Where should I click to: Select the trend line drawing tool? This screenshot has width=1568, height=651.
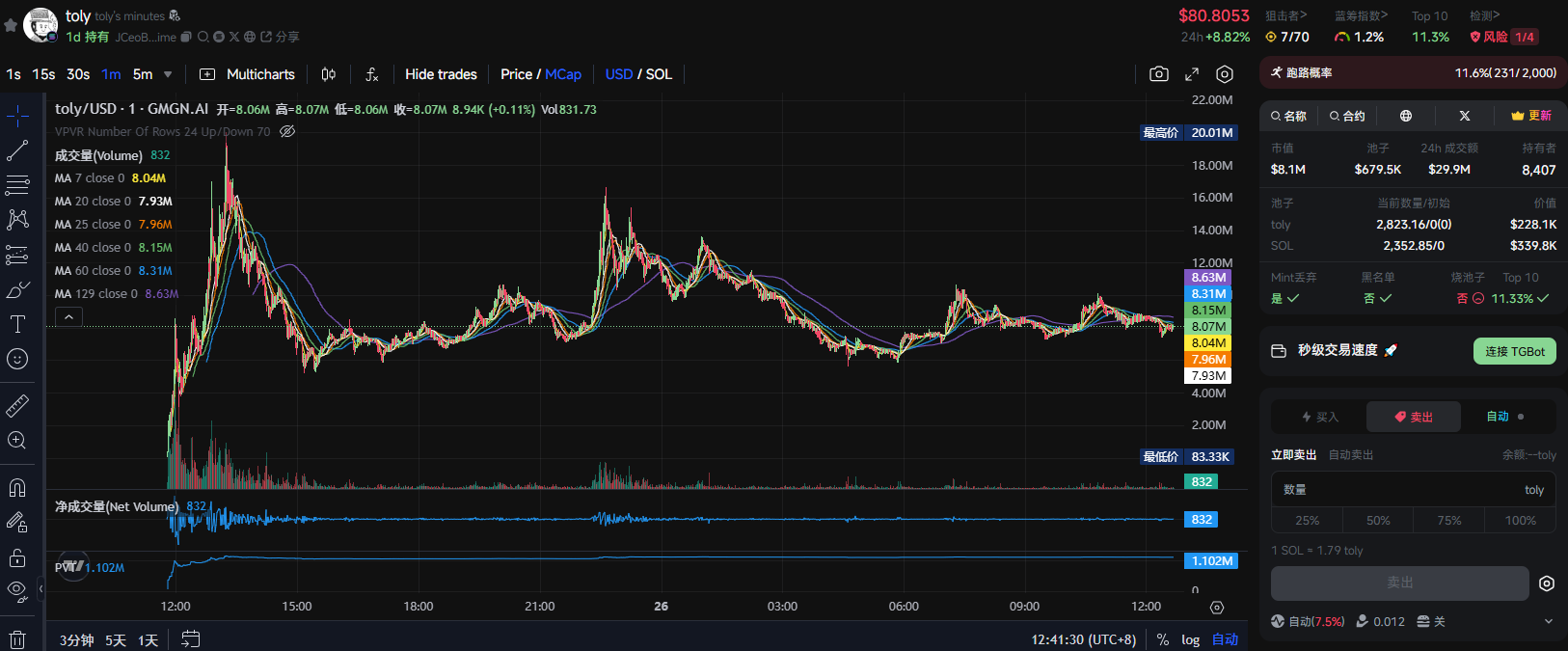tap(17, 150)
